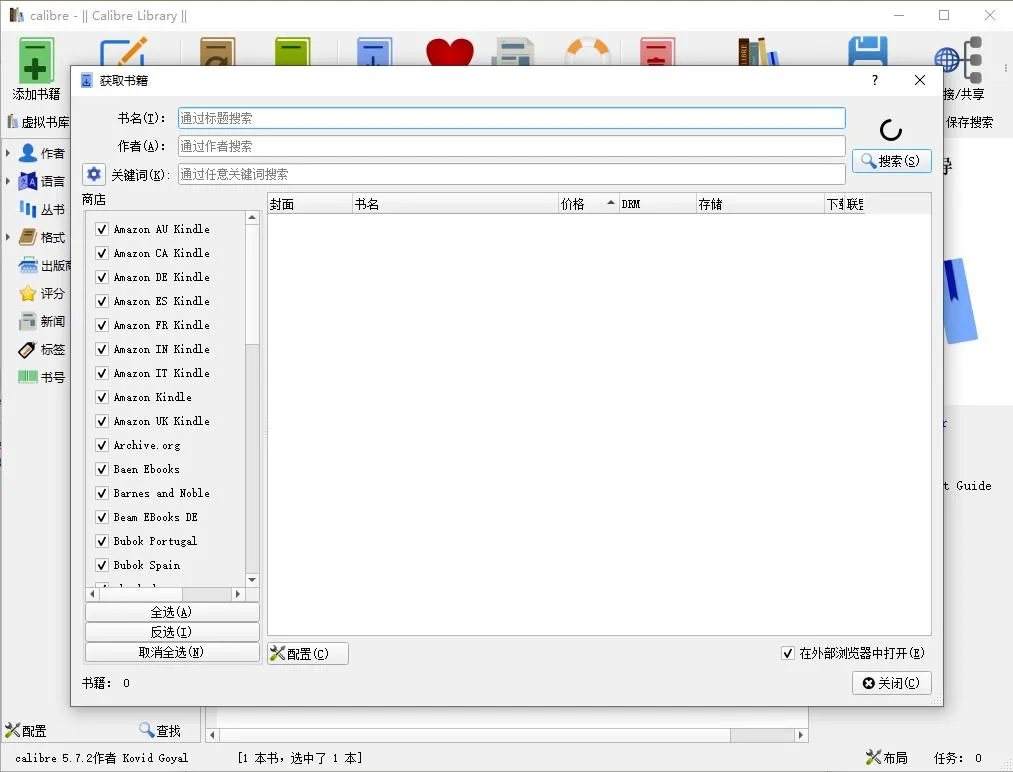This screenshot has height=772, width=1013.
Task: Click the Connect/share globe icon
Action: coord(959,60)
